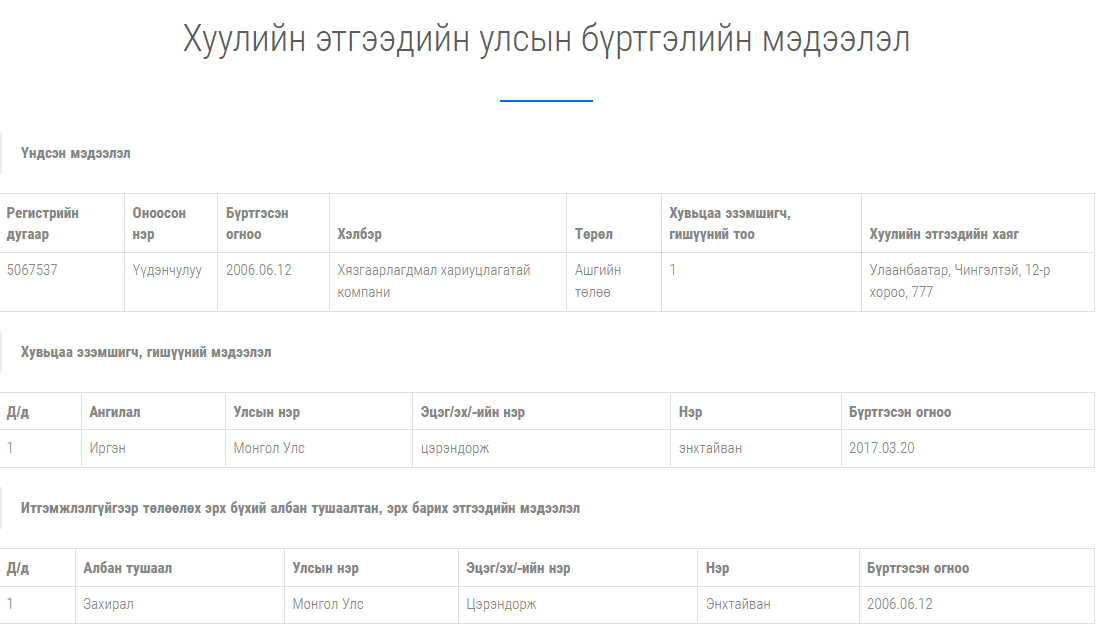
Task: Click the "Регистрийн дугаар" column header
Action: [x=42, y=223]
